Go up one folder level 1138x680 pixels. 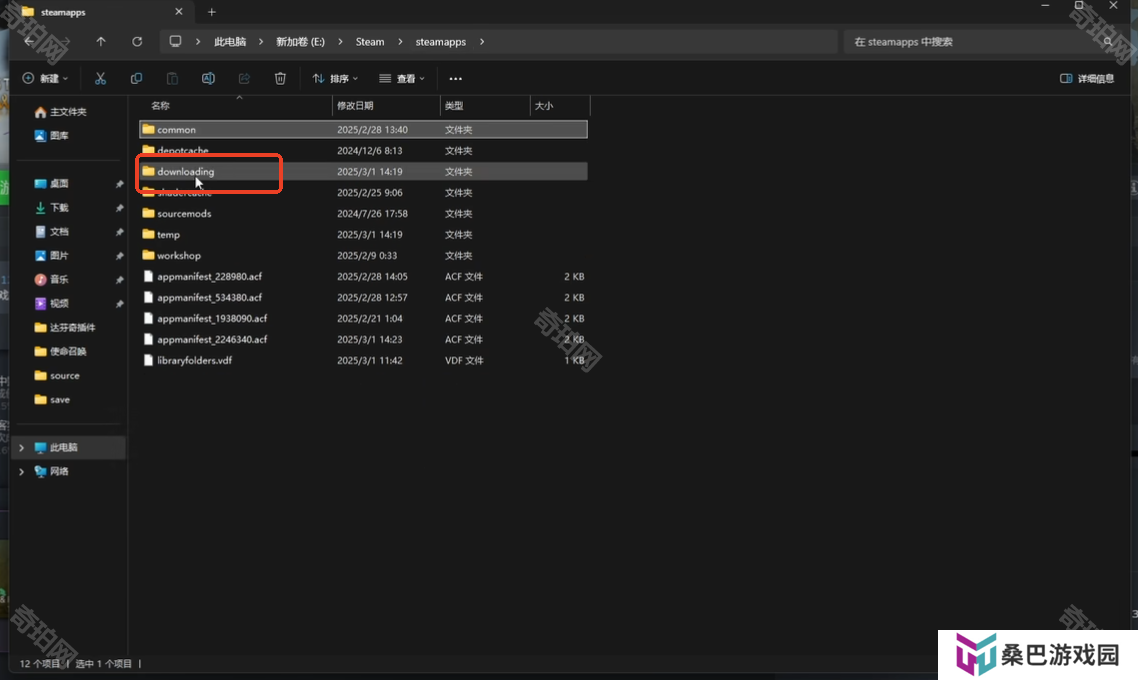(x=101, y=41)
